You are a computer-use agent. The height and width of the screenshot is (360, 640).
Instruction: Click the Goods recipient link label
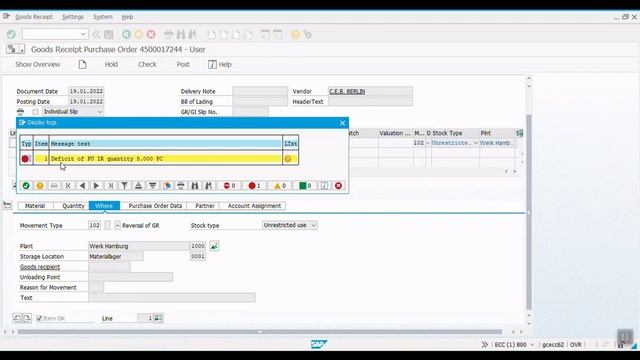pos(40,267)
